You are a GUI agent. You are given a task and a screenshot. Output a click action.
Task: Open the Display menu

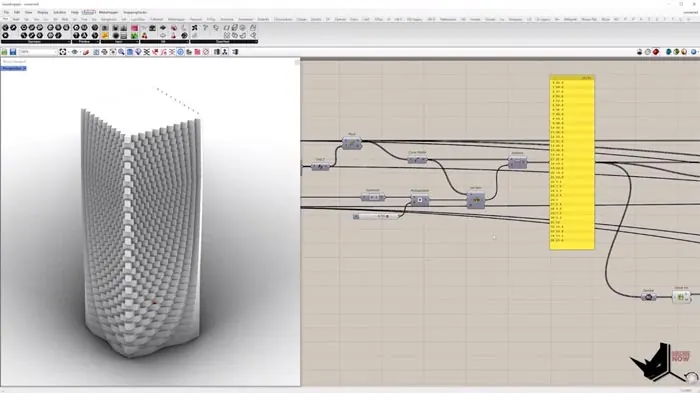(x=42, y=13)
